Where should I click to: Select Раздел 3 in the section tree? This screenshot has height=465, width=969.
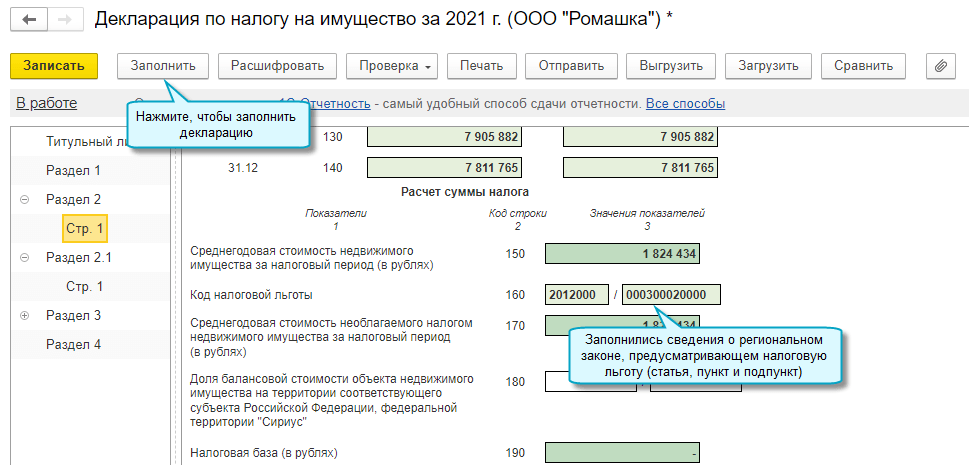[x=73, y=315]
